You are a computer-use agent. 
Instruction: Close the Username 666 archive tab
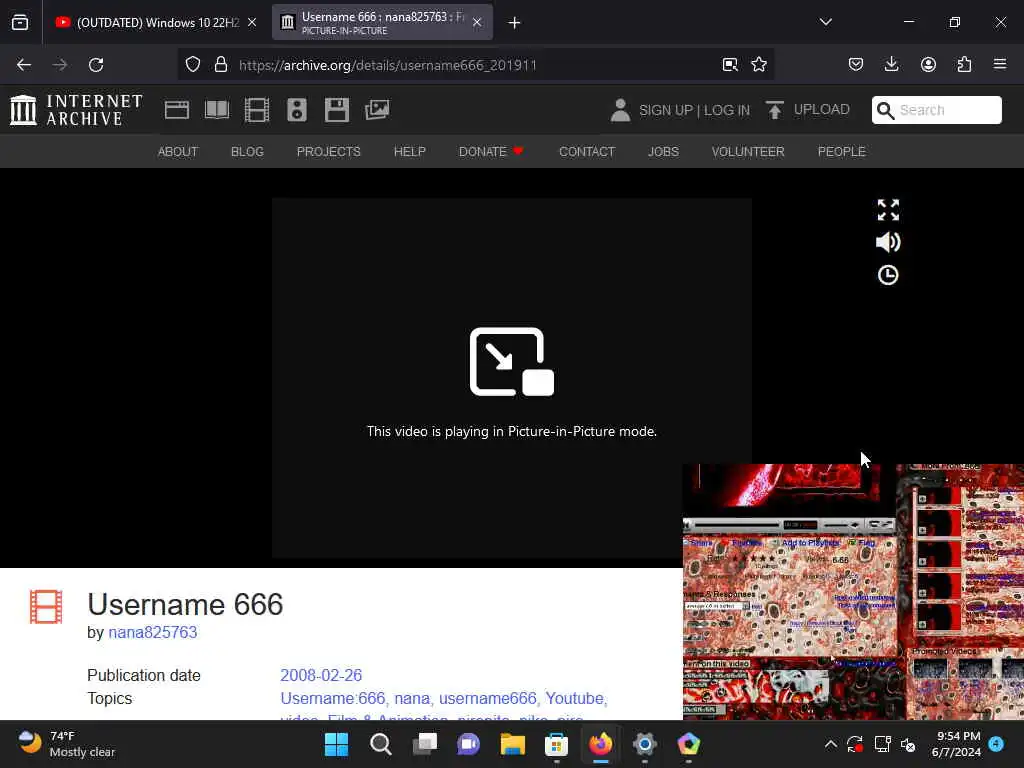point(477,22)
